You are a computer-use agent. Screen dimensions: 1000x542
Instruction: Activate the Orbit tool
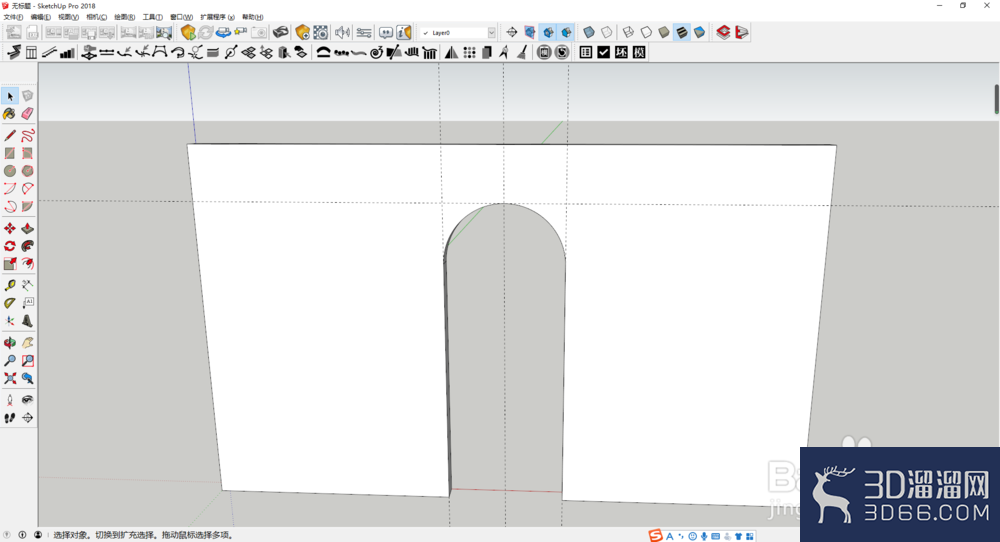pyautogui.click(x=10, y=342)
